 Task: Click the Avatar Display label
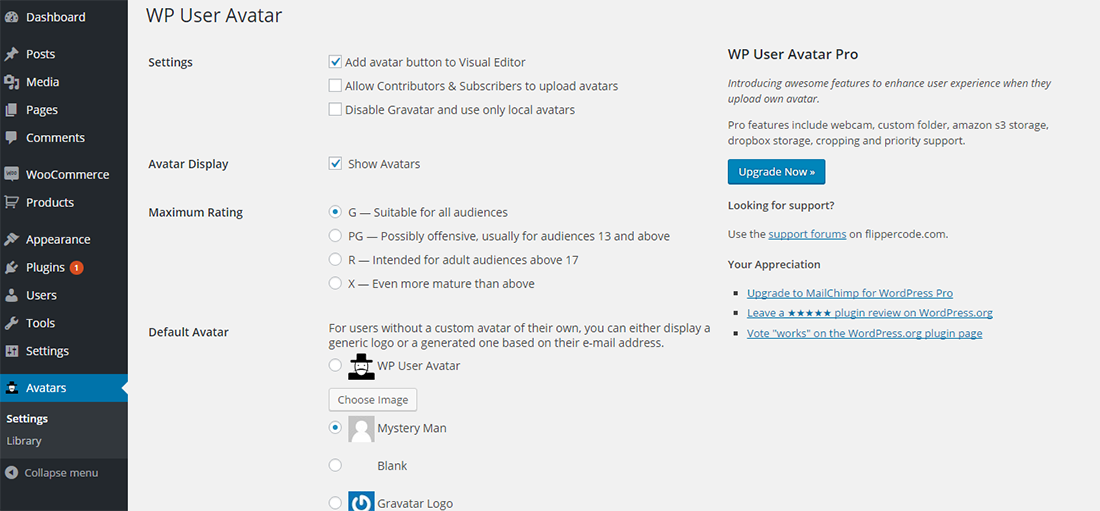pos(189,164)
